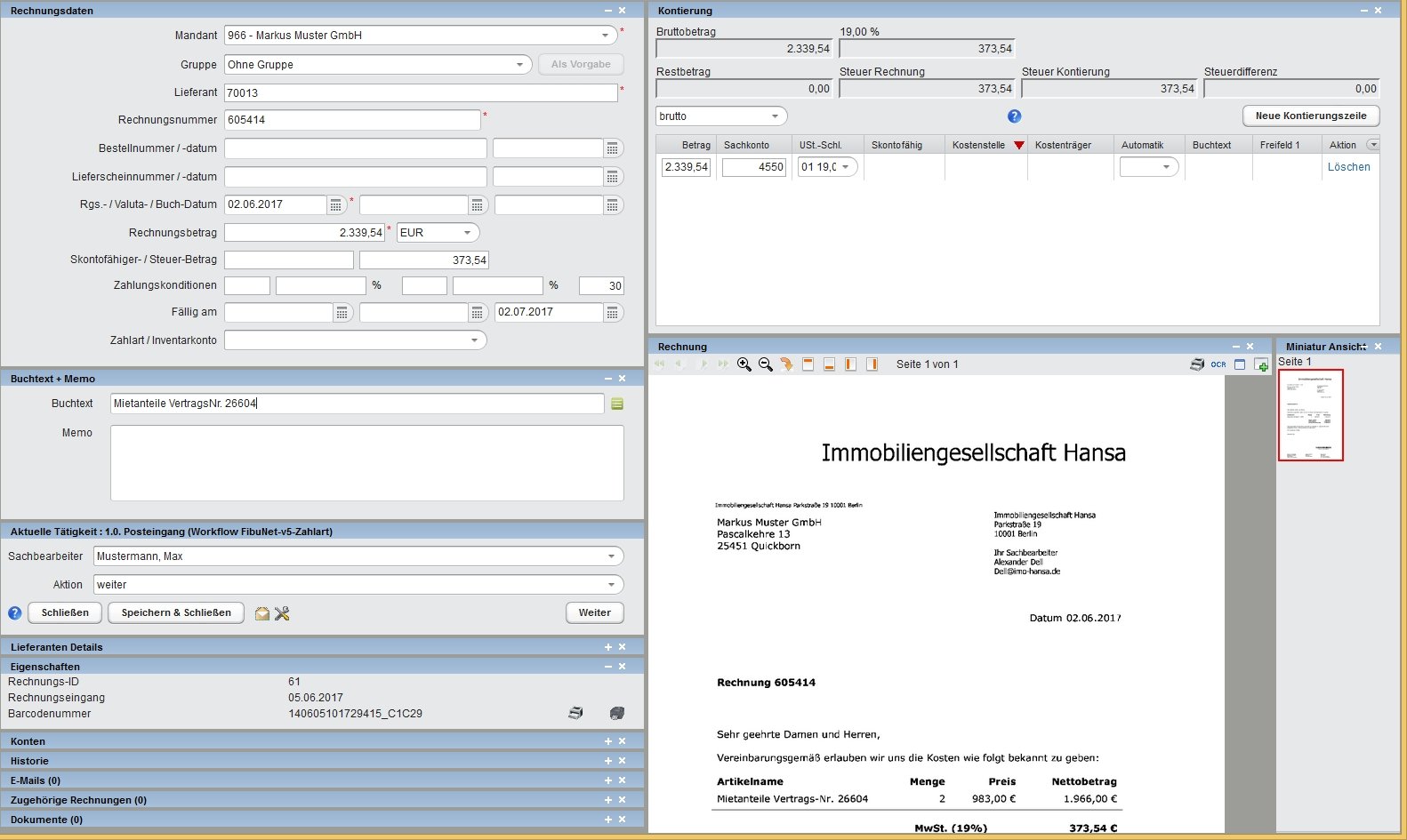Expand the Historie panel
The image size is (1407, 840).
pos(608,761)
